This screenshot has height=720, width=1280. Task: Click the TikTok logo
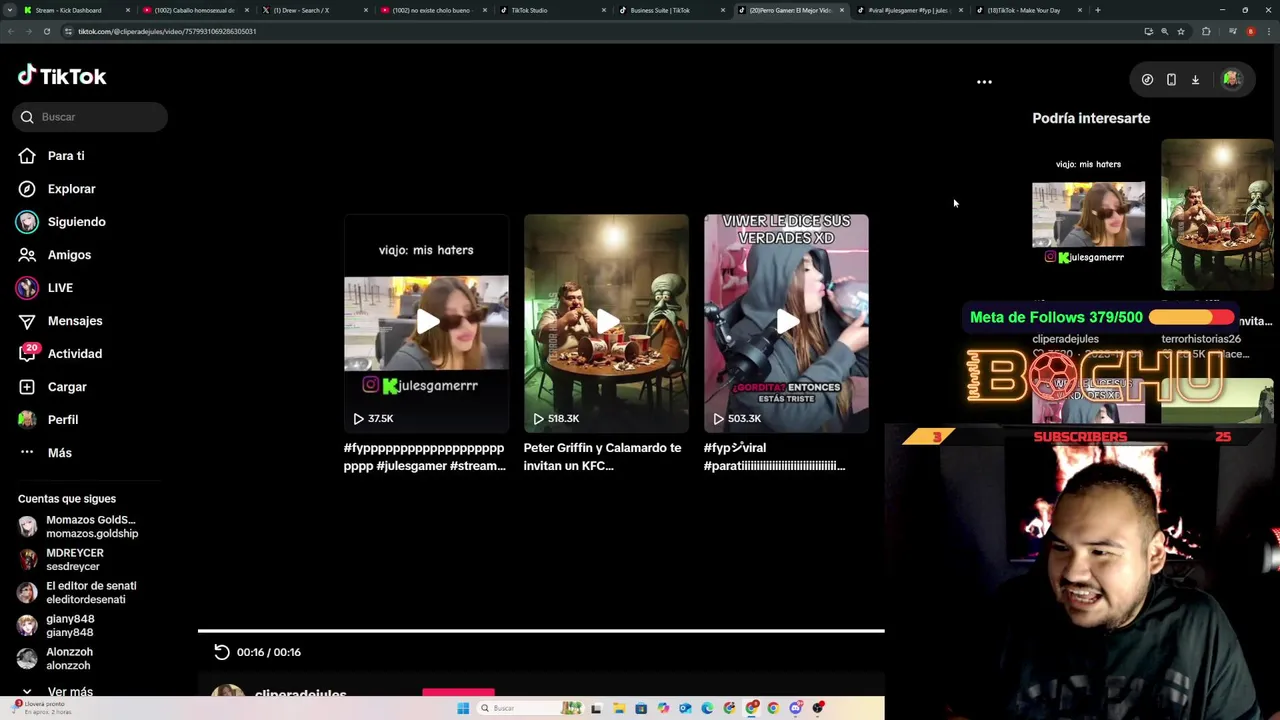click(62, 76)
